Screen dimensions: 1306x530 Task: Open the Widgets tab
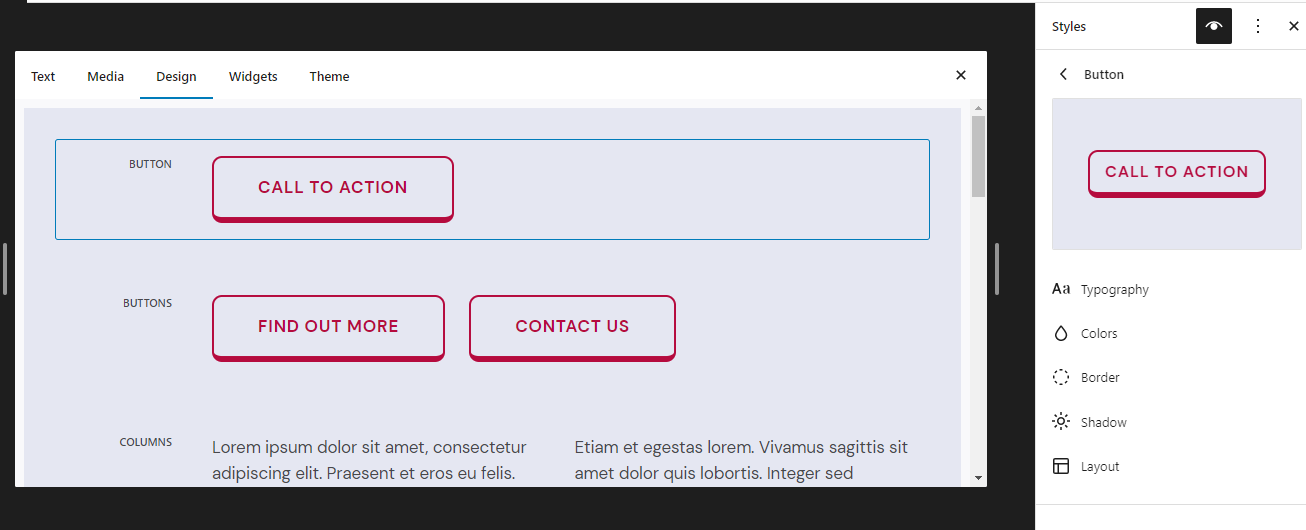(x=253, y=76)
